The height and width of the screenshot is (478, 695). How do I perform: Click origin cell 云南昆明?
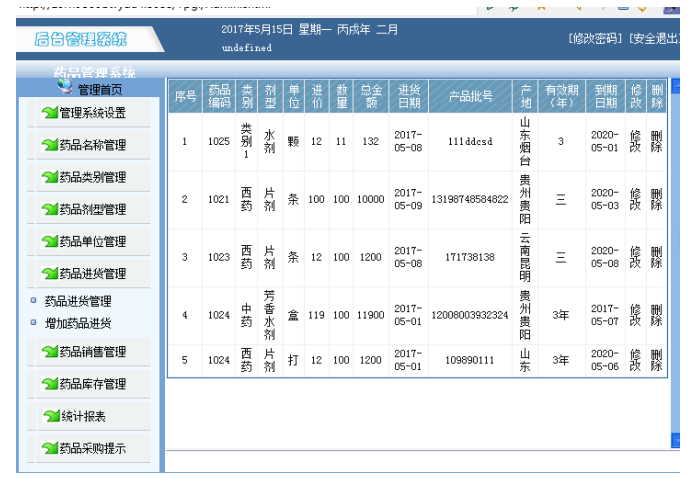point(525,257)
